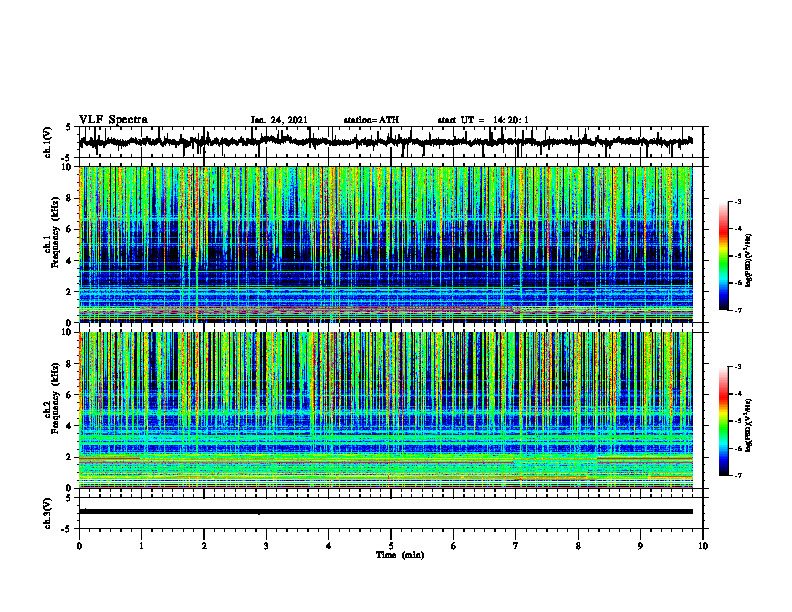Click the "VLF Spectra" plot title

pos(113,120)
